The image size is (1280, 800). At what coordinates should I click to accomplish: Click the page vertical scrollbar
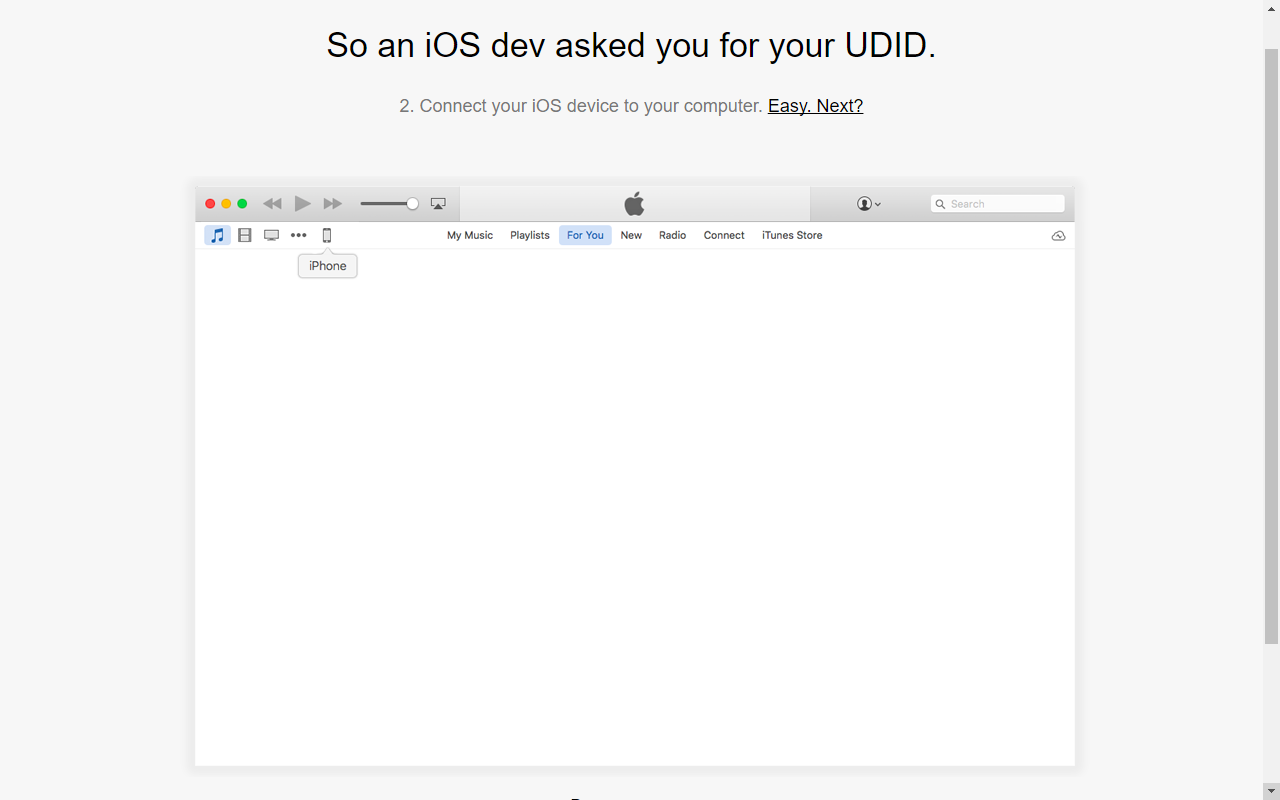click(1271, 345)
